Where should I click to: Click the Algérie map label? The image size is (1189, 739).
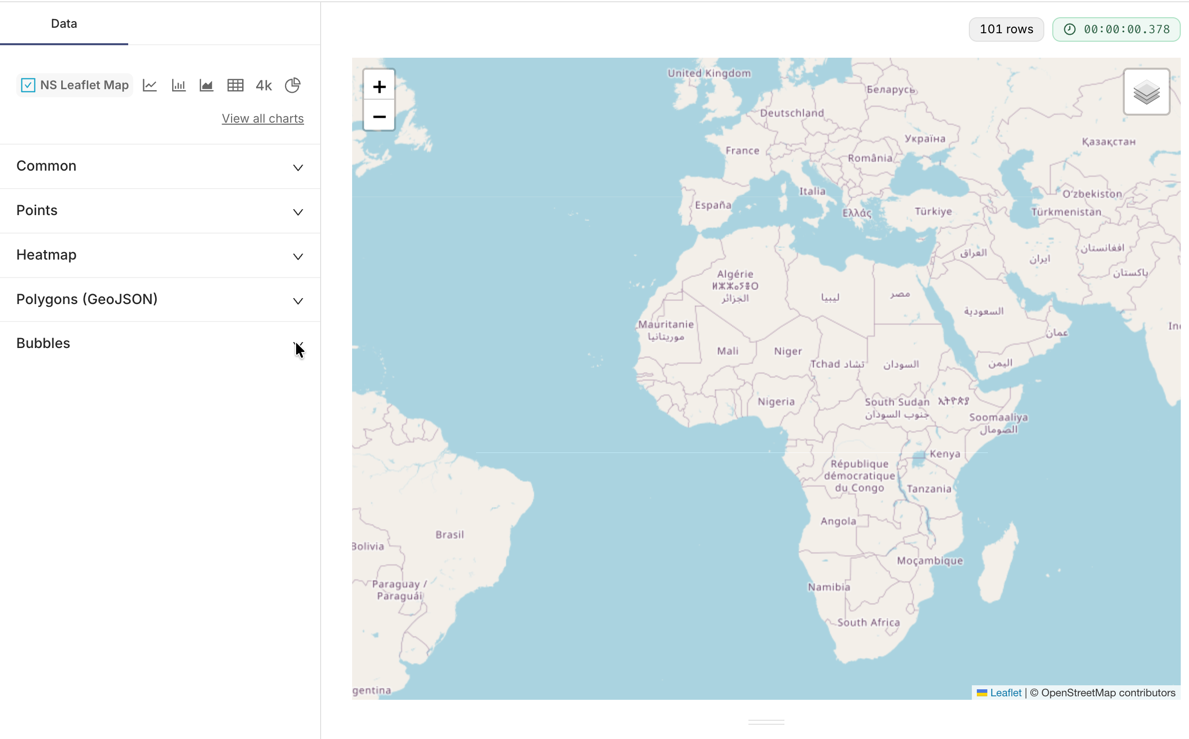[735, 274]
